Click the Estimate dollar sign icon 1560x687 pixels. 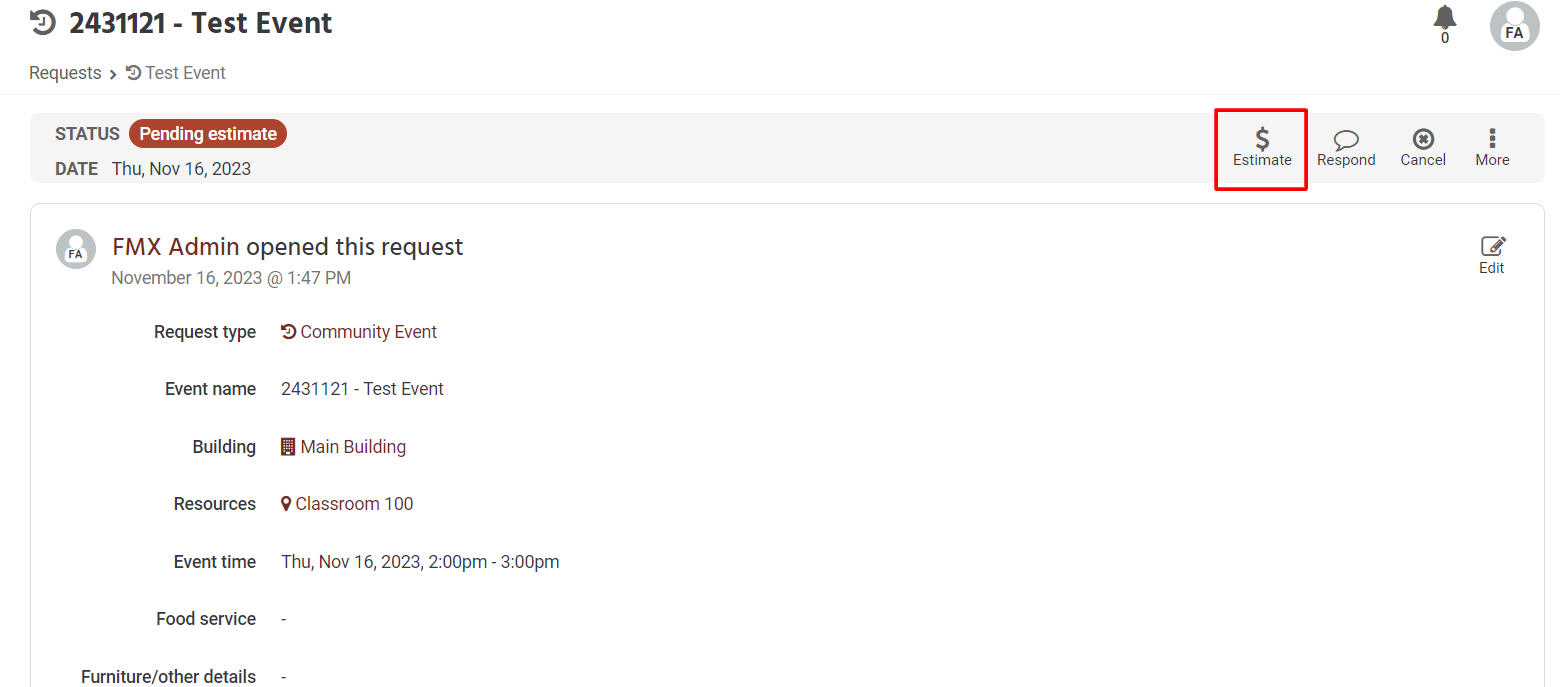1262,139
